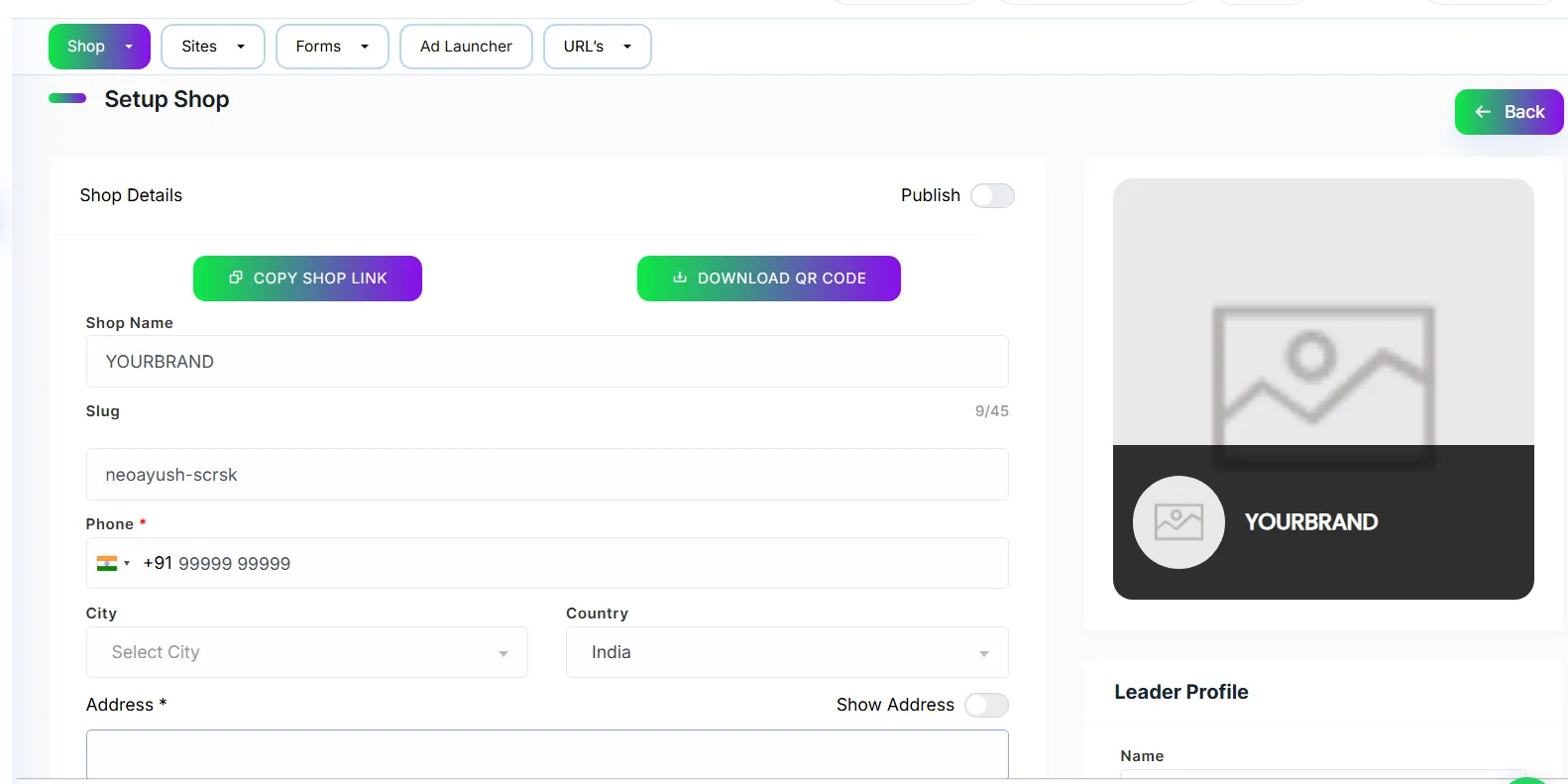Edit the Slug field

click(547, 475)
